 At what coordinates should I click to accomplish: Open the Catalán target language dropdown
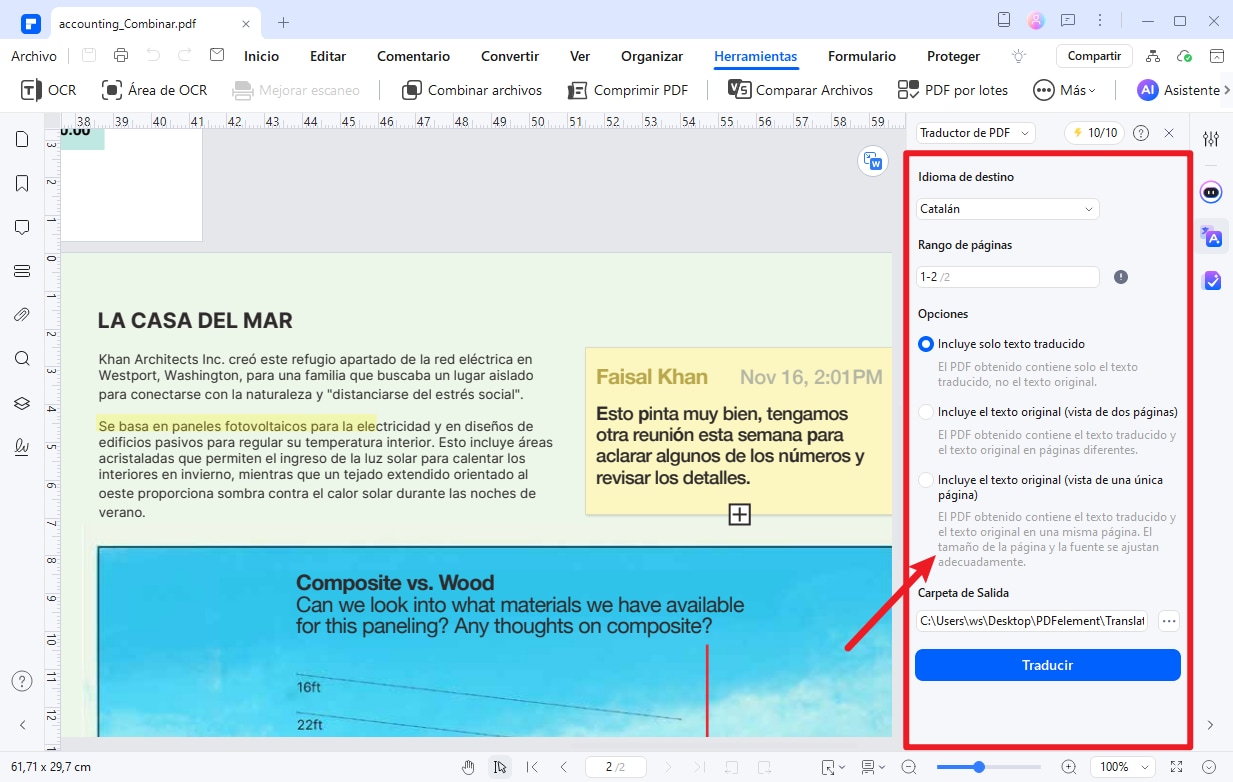coord(1008,209)
